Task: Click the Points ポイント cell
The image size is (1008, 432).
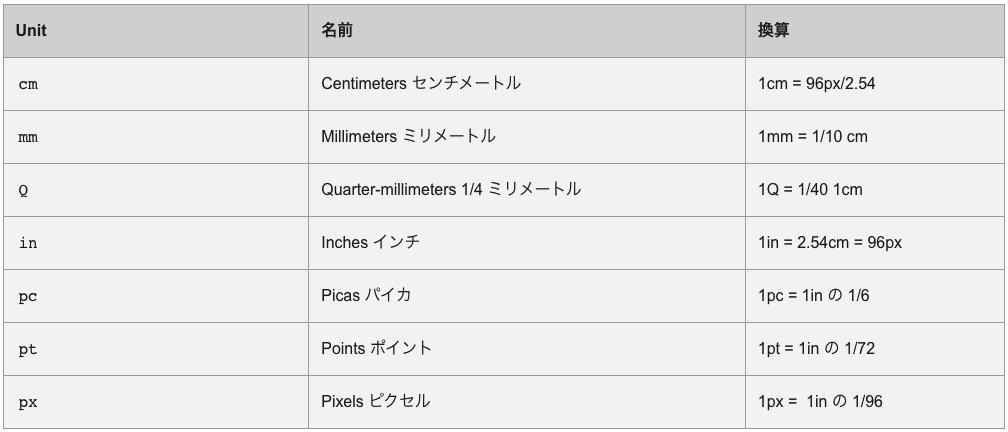Action: 526,349
